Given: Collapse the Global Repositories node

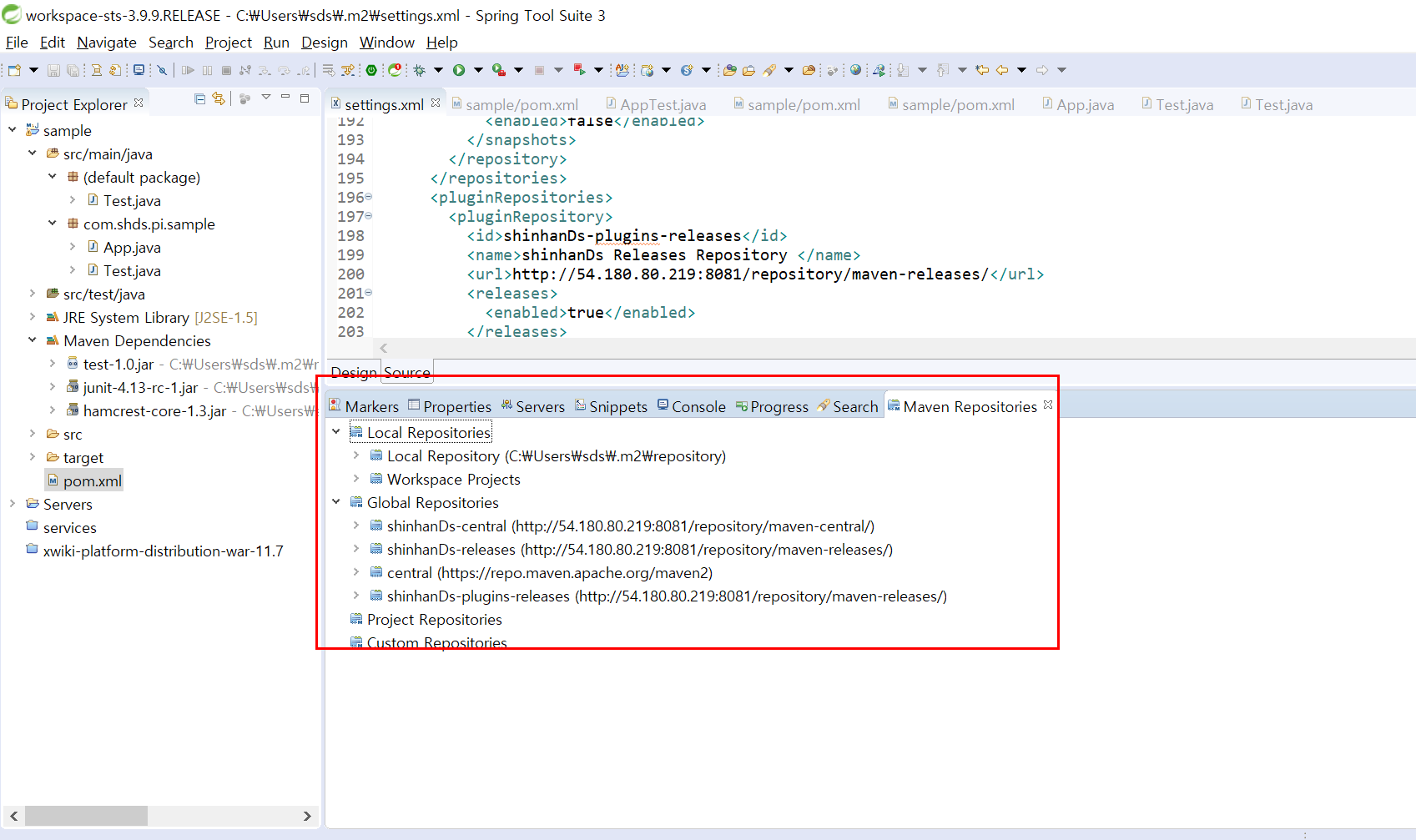Looking at the screenshot, I should (336, 502).
